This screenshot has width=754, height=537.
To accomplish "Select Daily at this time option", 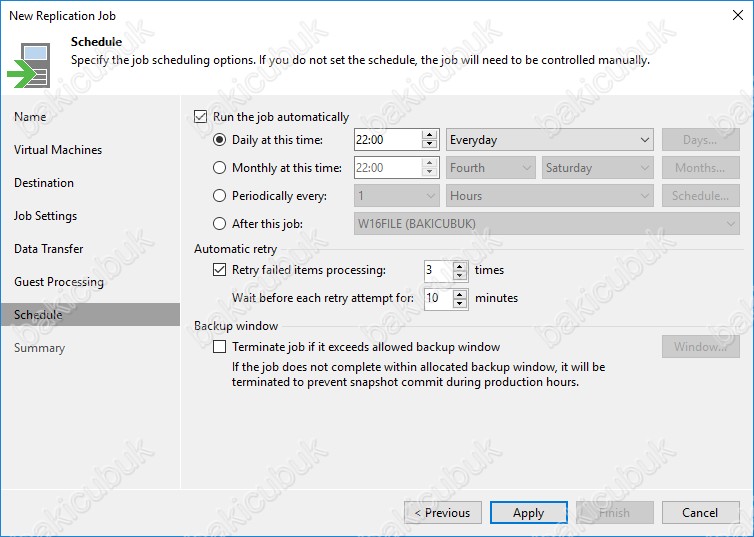I will coord(219,140).
